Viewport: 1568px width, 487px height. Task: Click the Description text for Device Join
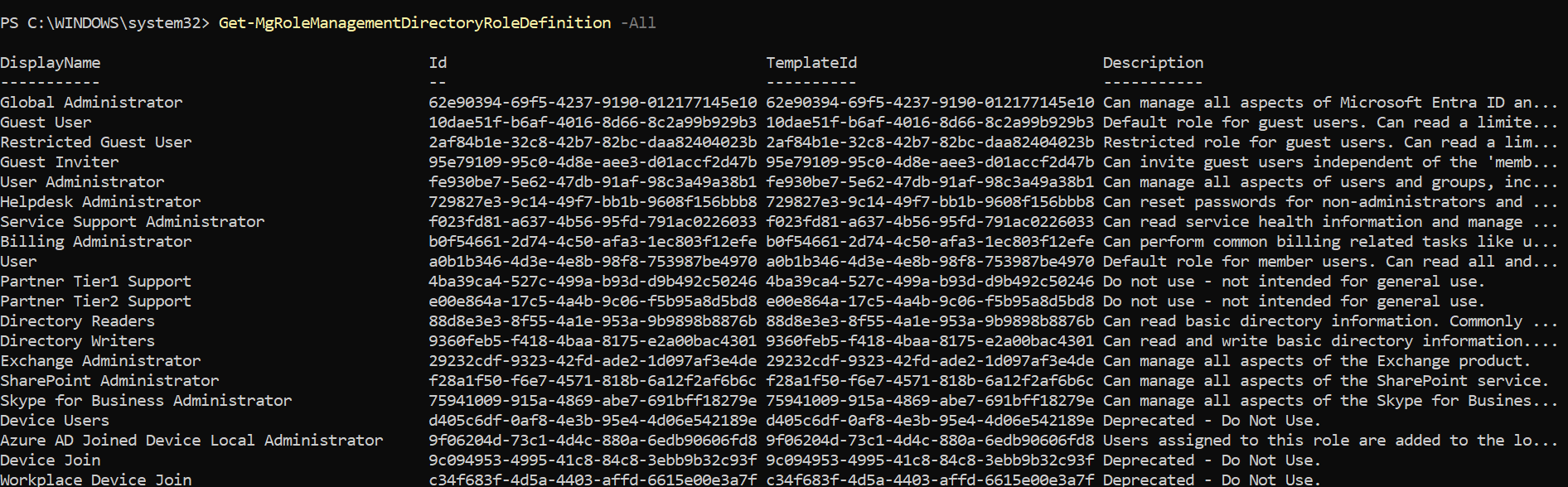tap(1211, 460)
